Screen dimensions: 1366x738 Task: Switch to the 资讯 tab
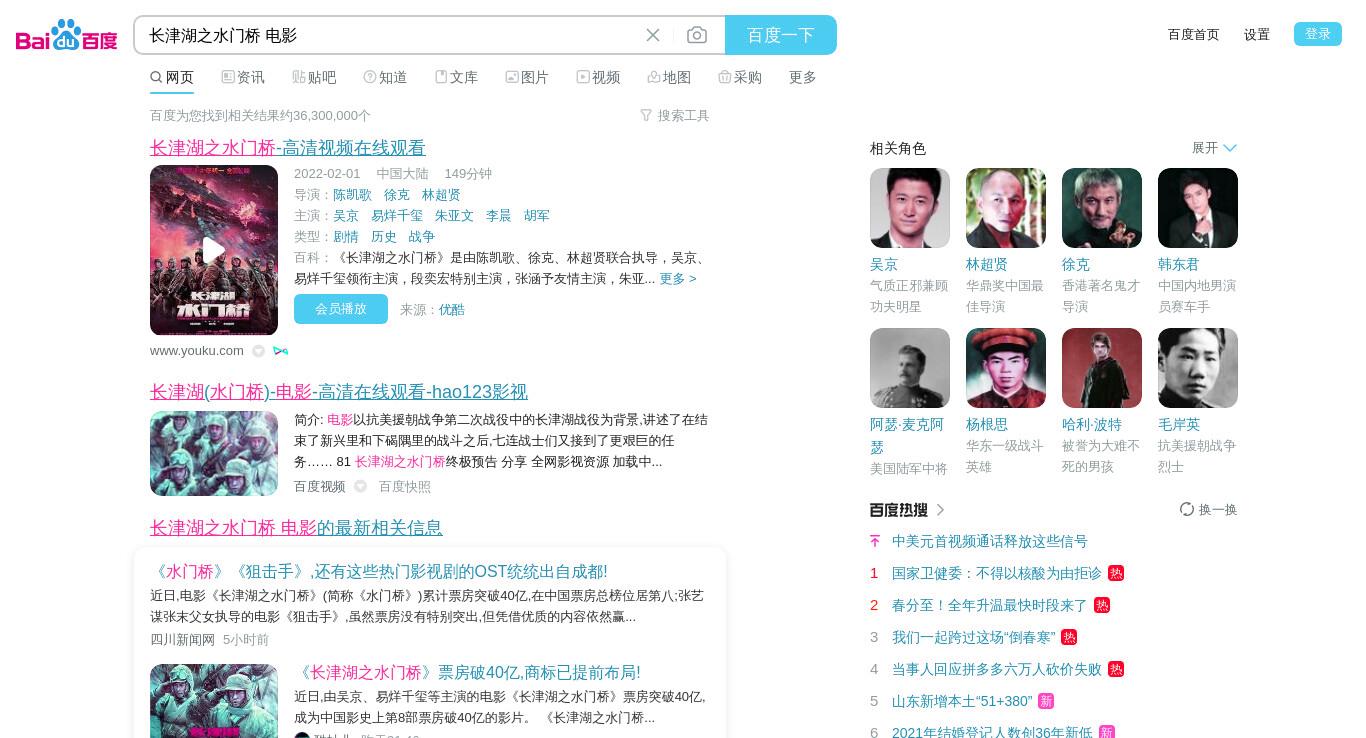(243, 77)
